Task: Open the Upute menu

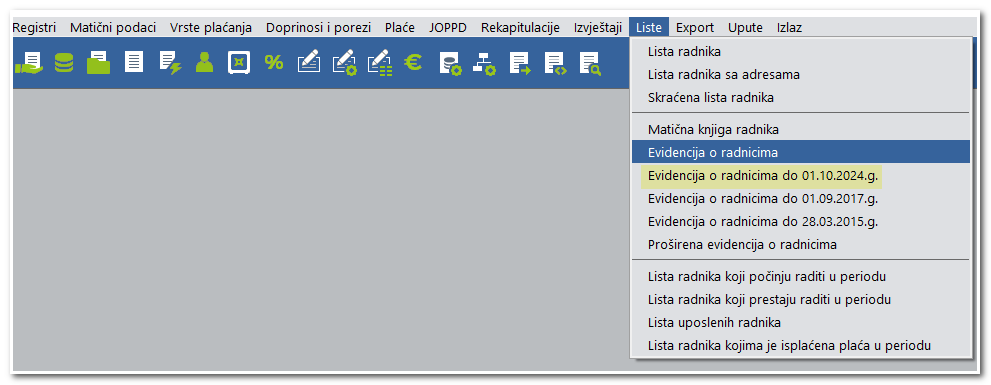Action: click(745, 27)
